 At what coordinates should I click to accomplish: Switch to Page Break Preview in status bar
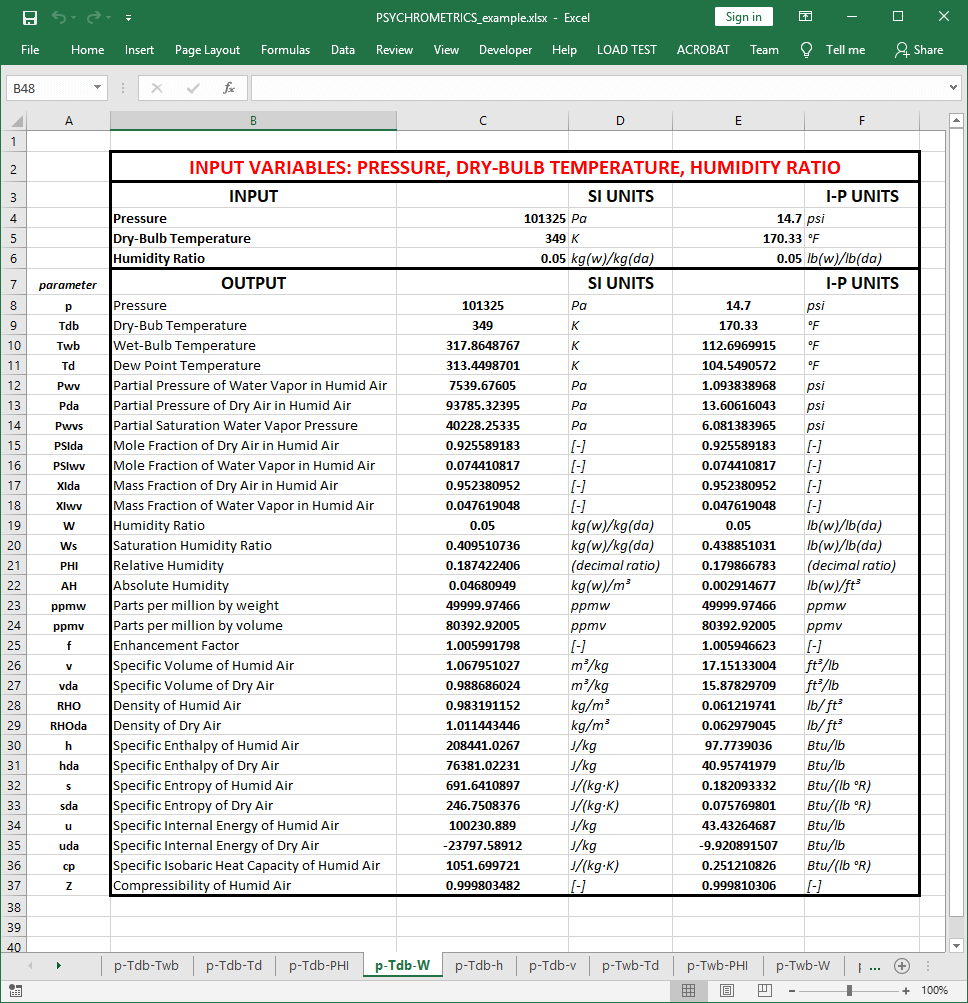pyautogui.click(x=762, y=990)
